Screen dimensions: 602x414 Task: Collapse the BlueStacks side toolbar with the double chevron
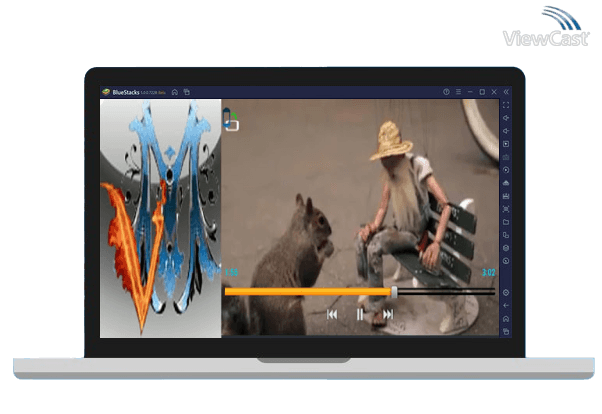coord(506,92)
